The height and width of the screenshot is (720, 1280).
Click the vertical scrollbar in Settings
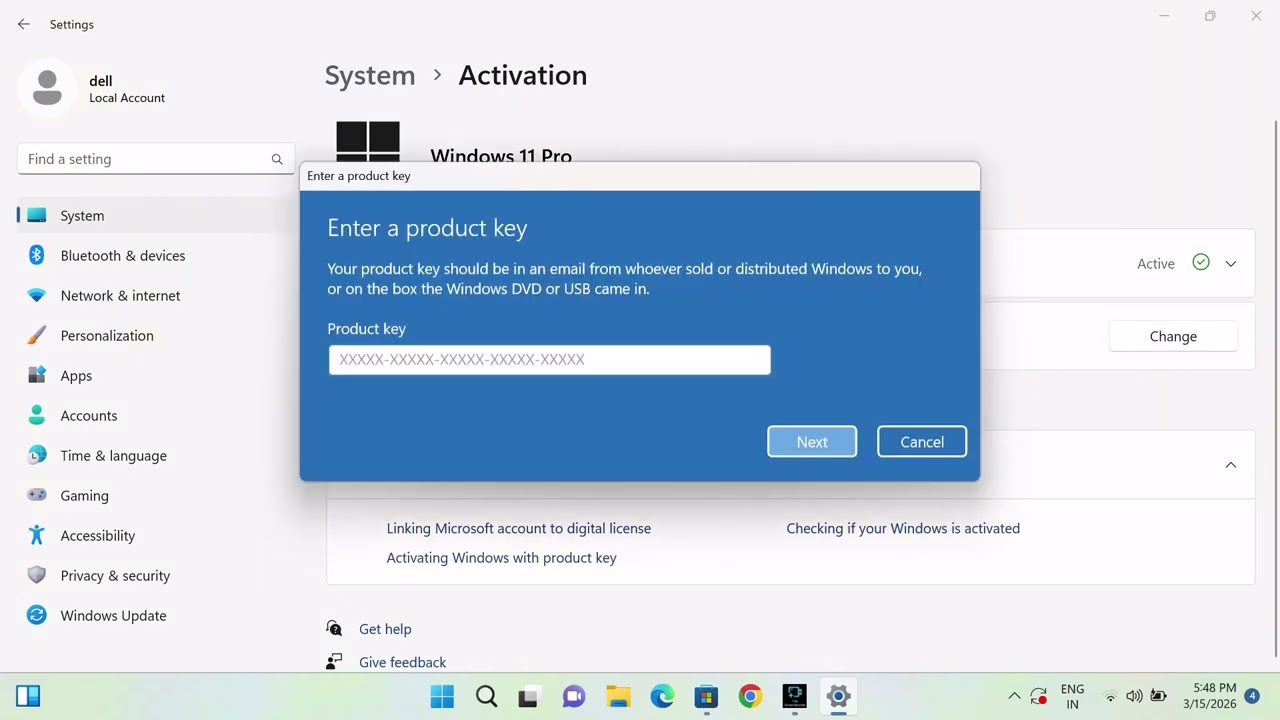1275,390
